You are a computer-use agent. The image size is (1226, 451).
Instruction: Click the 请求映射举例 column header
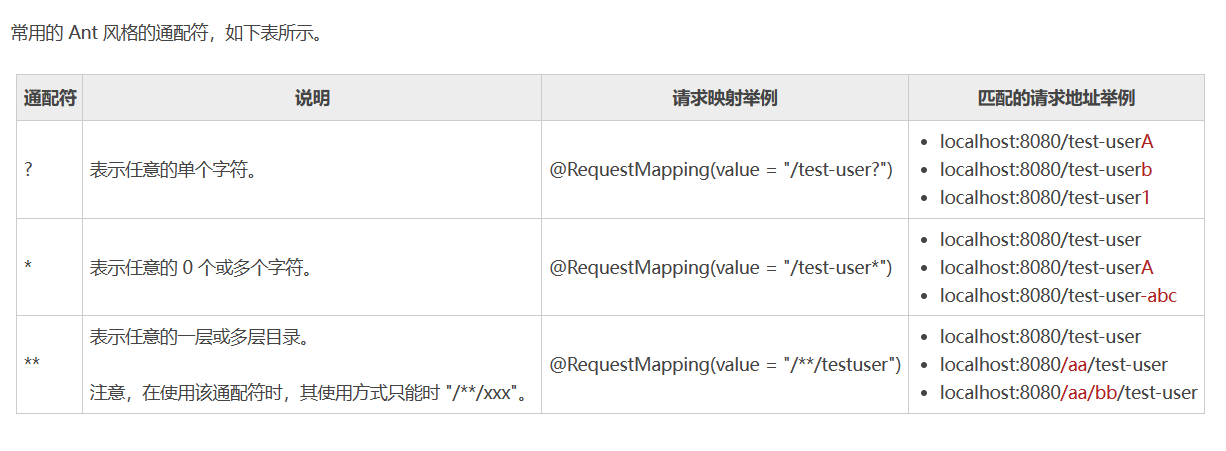(x=725, y=98)
